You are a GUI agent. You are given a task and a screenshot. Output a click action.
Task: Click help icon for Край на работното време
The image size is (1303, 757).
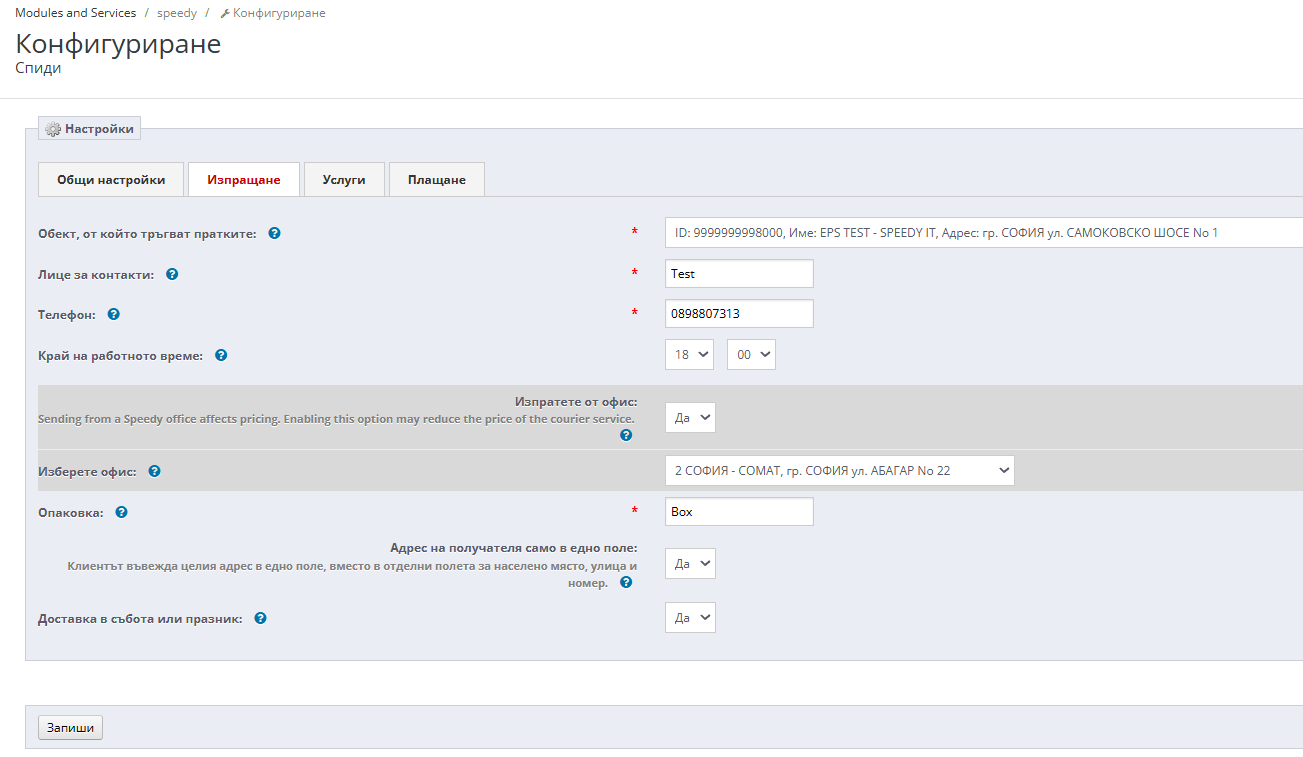pos(221,355)
